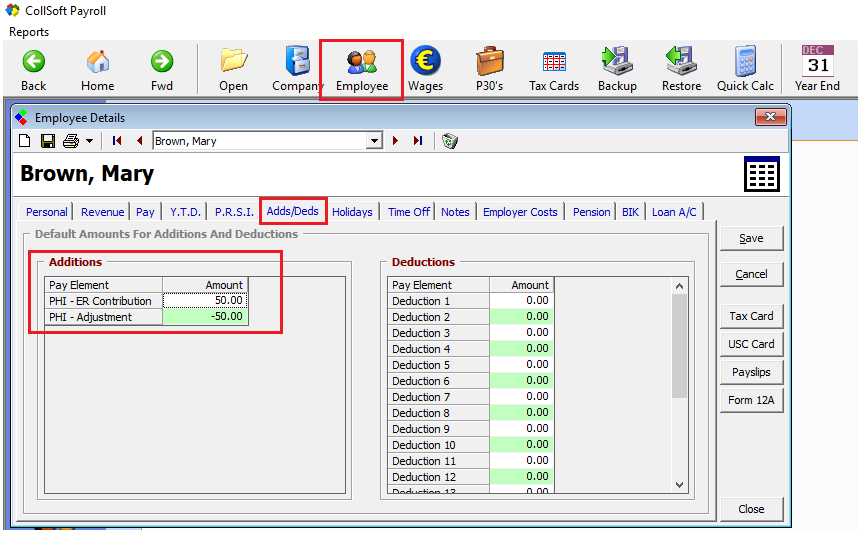Open the print options dropdown arrow
This screenshot has width=862, height=542.
(x=89, y=141)
